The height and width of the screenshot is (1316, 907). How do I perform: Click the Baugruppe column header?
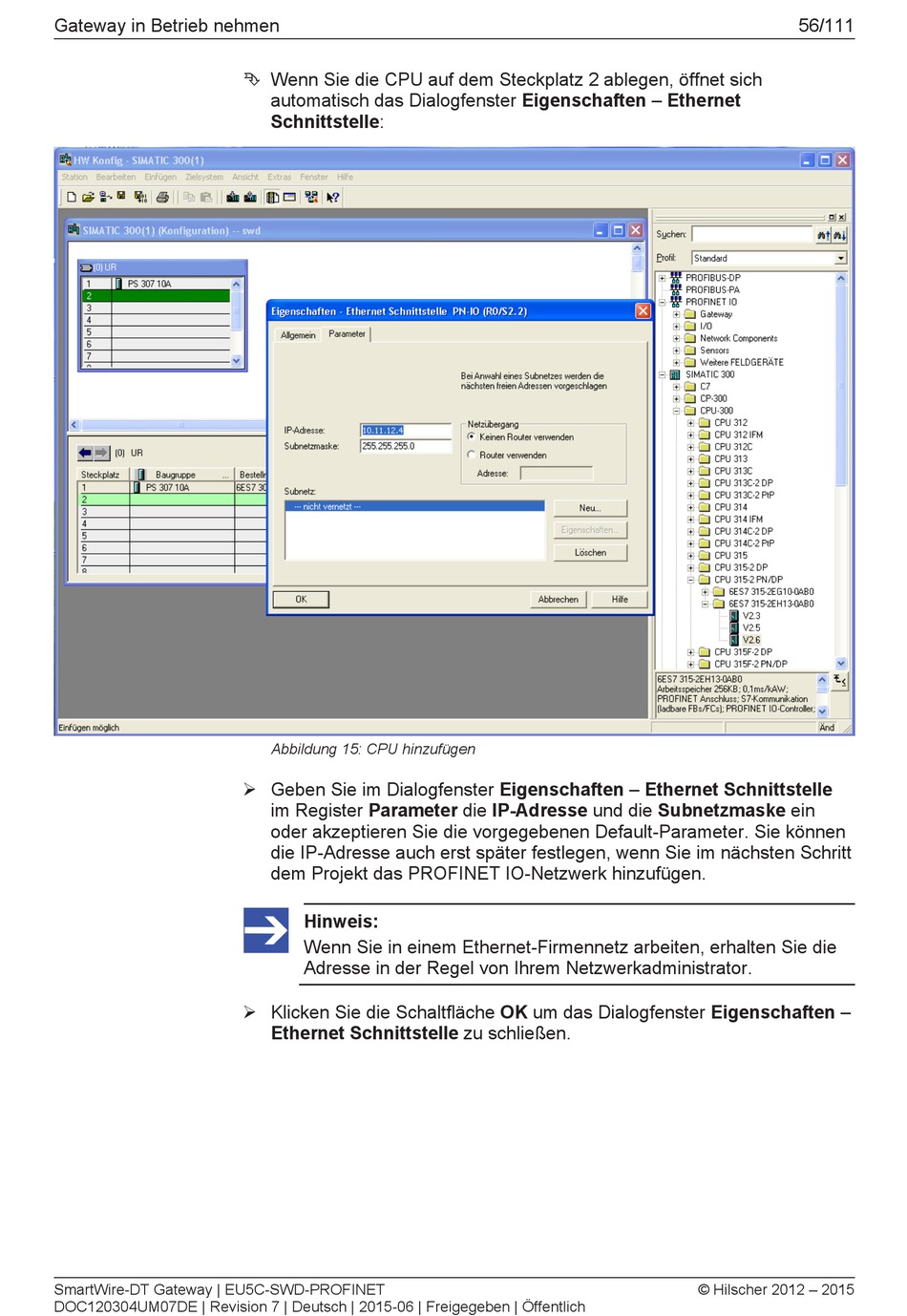click(181, 475)
